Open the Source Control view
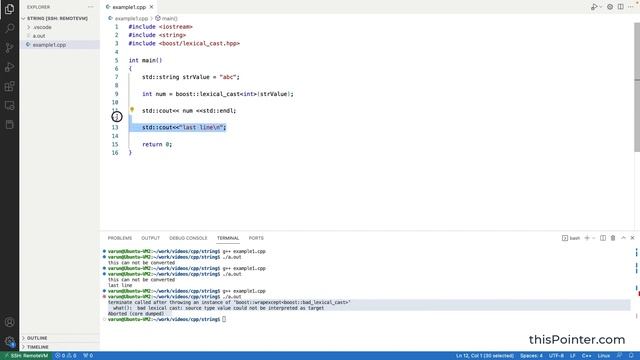 point(9,48)
